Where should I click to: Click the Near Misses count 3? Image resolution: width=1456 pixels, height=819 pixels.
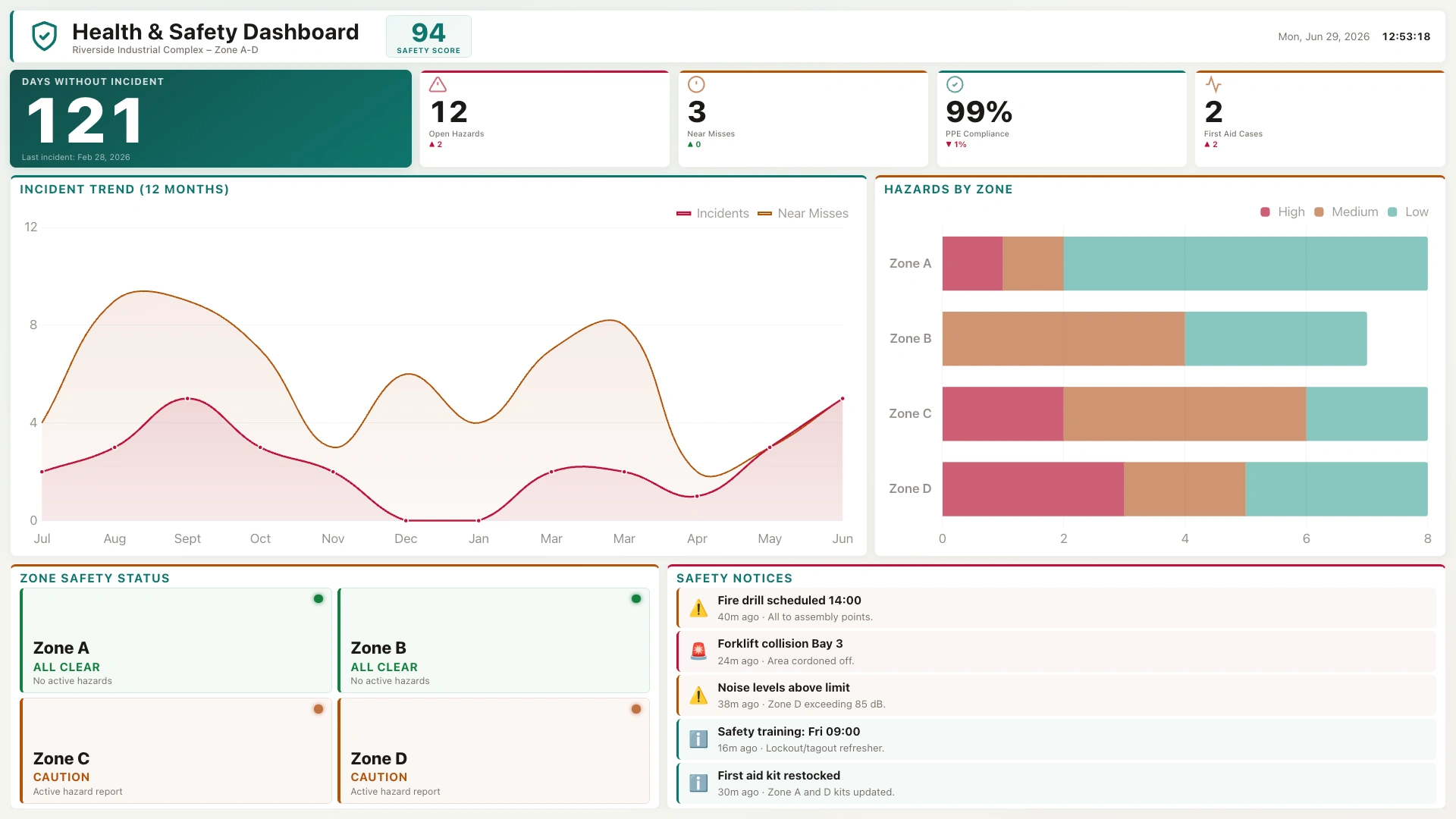click(697, 112)
